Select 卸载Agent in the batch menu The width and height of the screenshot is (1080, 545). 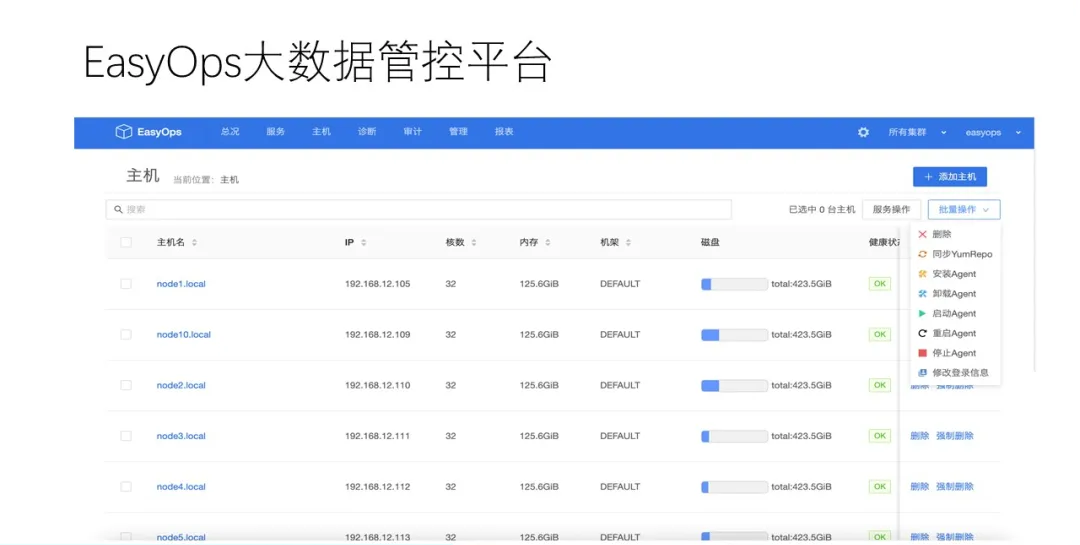tap(955, 294)
